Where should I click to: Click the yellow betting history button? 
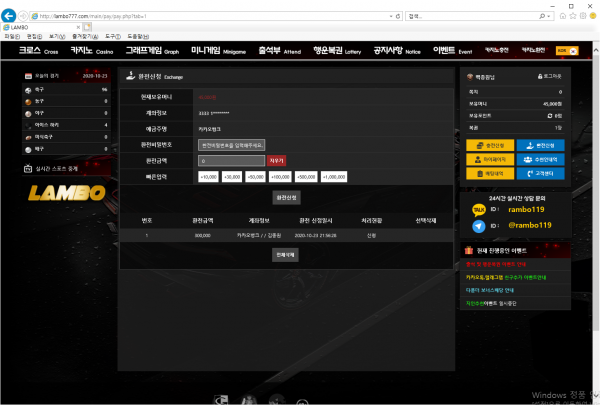490,174
